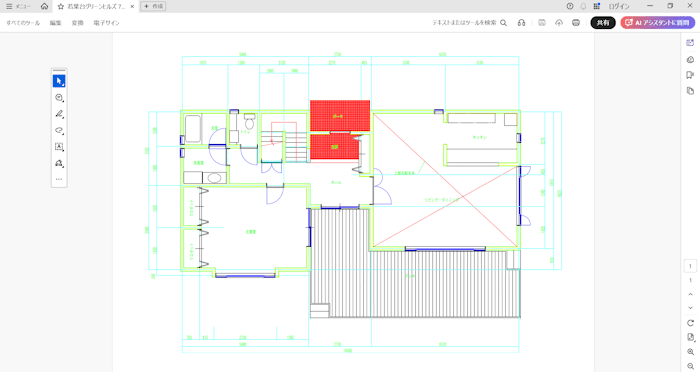The height and width of the screenshot is (372, 700).
Task: Create a new tab with 作成 button
Action: coord(153,6)
